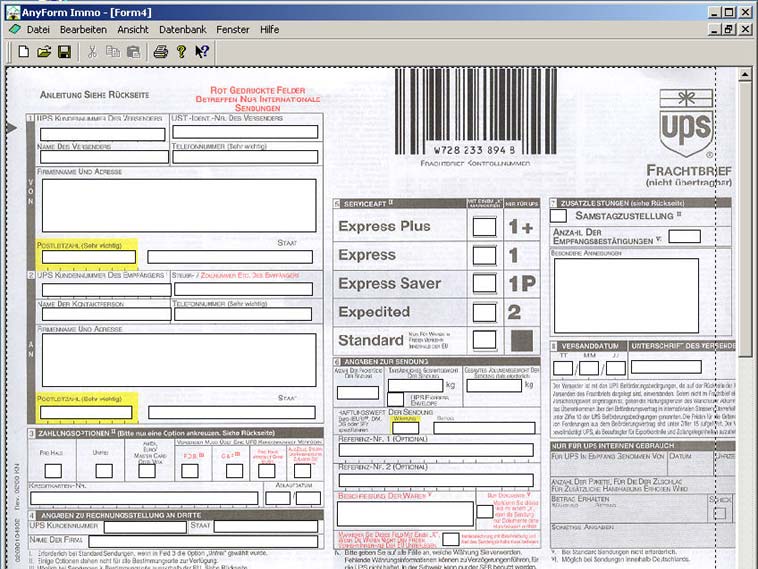Open the Ansicht menu

133,29
